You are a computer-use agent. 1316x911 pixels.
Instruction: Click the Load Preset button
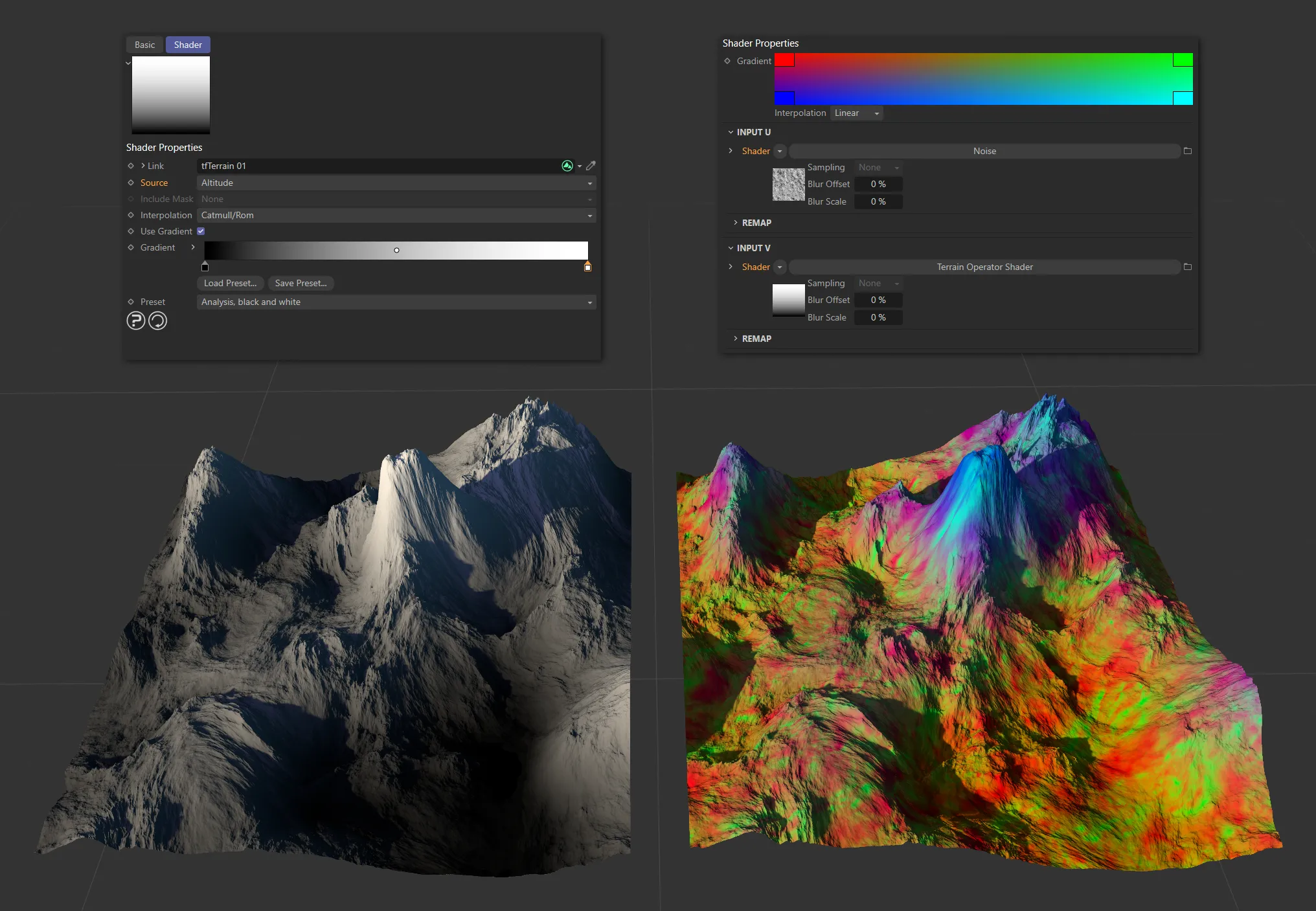pyautogui.click(x=230, y=283)
